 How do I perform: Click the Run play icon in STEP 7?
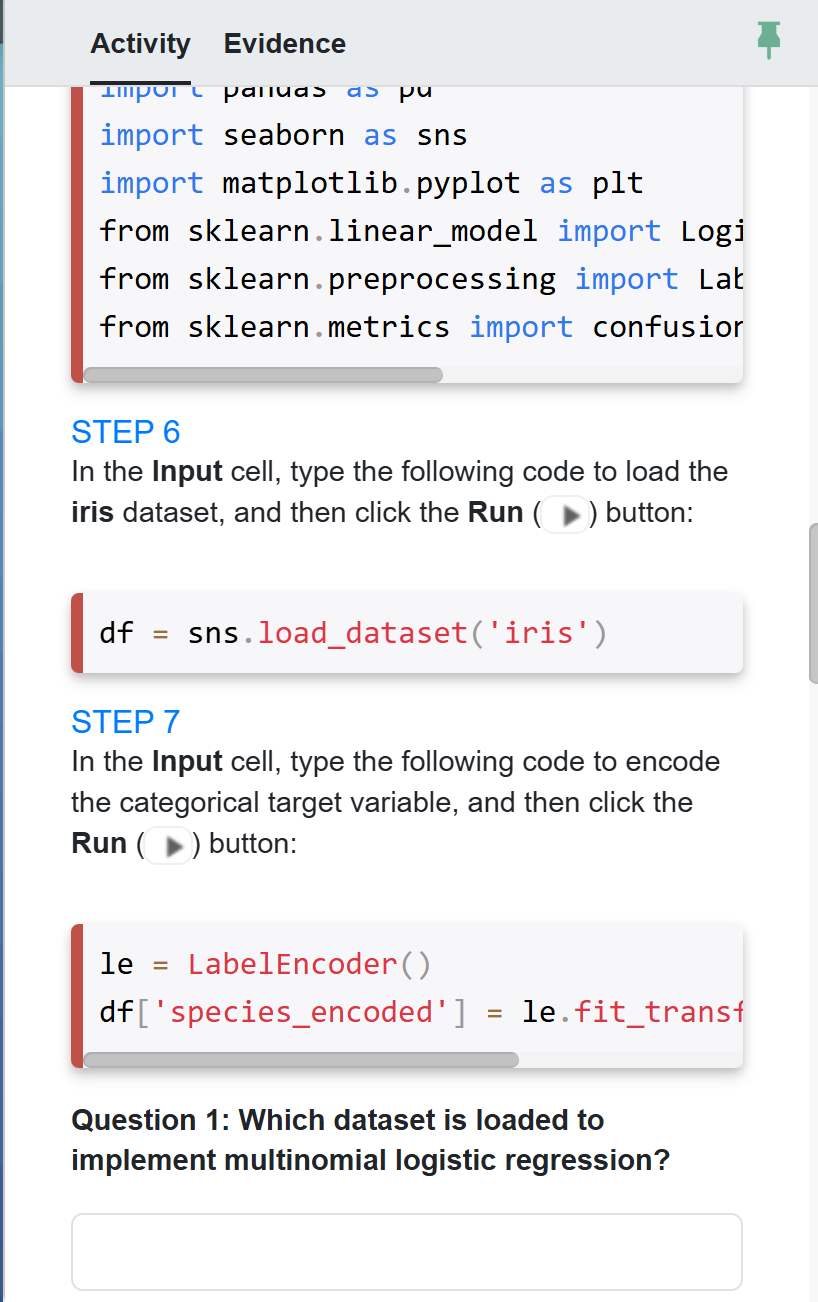pyautogui.click(x=169, y=844)
